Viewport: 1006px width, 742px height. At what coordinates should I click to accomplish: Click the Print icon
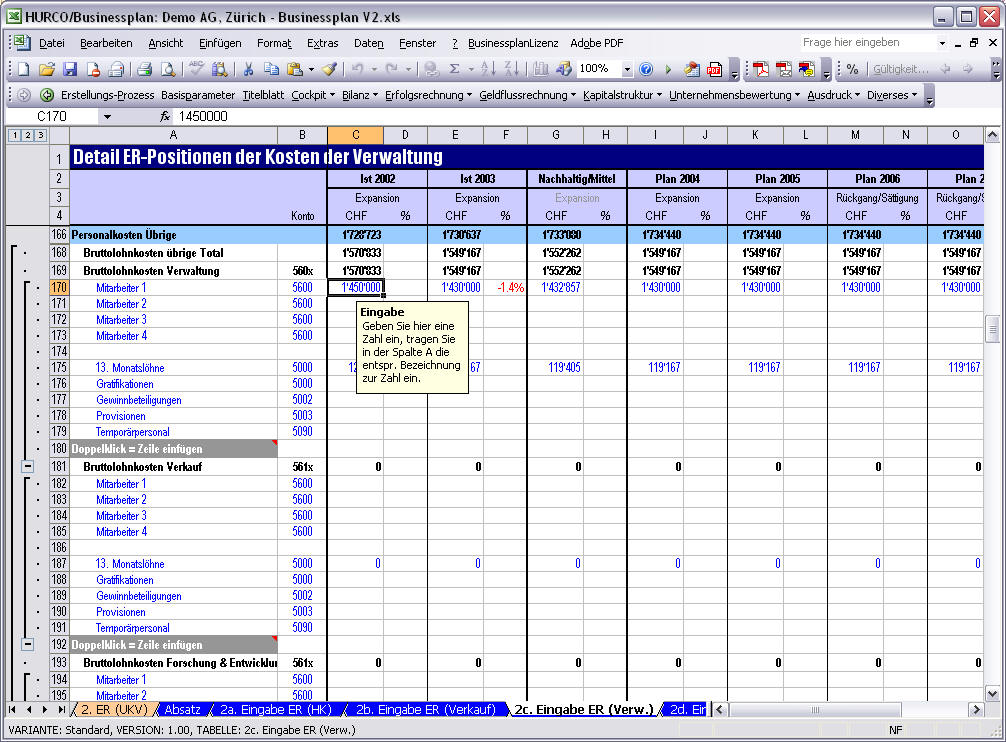tap(144, 69)
